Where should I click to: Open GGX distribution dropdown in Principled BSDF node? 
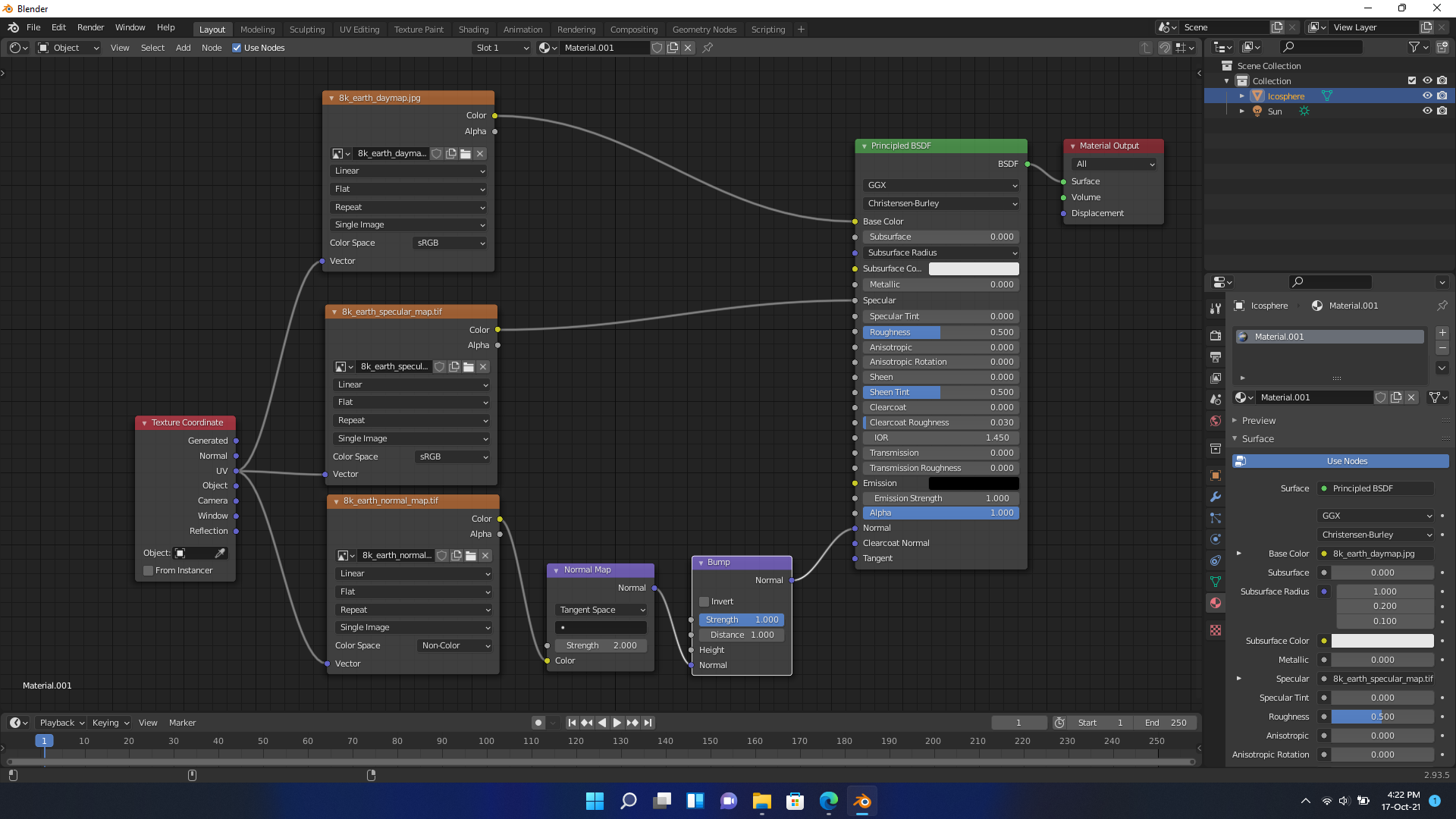(x=941, y=186)
